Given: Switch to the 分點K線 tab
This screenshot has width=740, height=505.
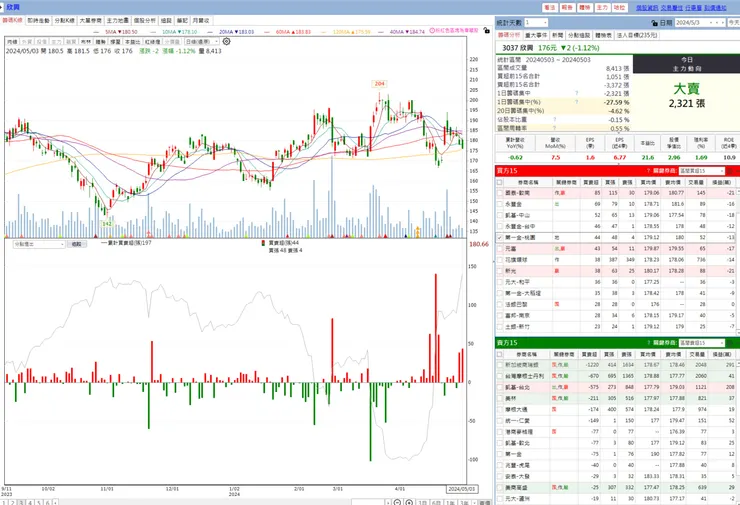Looking at the screenshot, I should pyautogui.click(x=64, y=21).
